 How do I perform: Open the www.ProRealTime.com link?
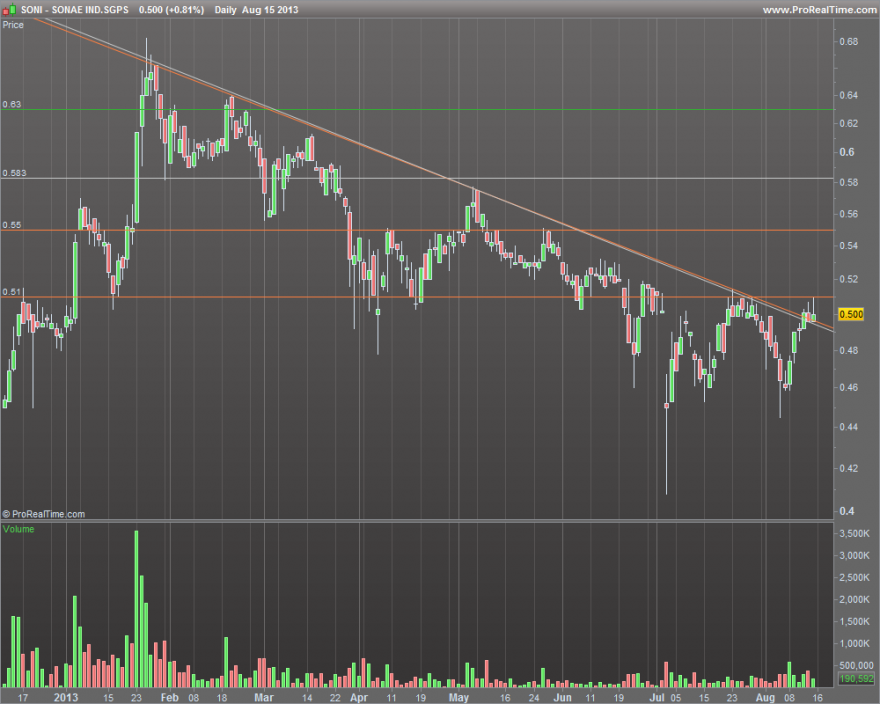point(819,10)
